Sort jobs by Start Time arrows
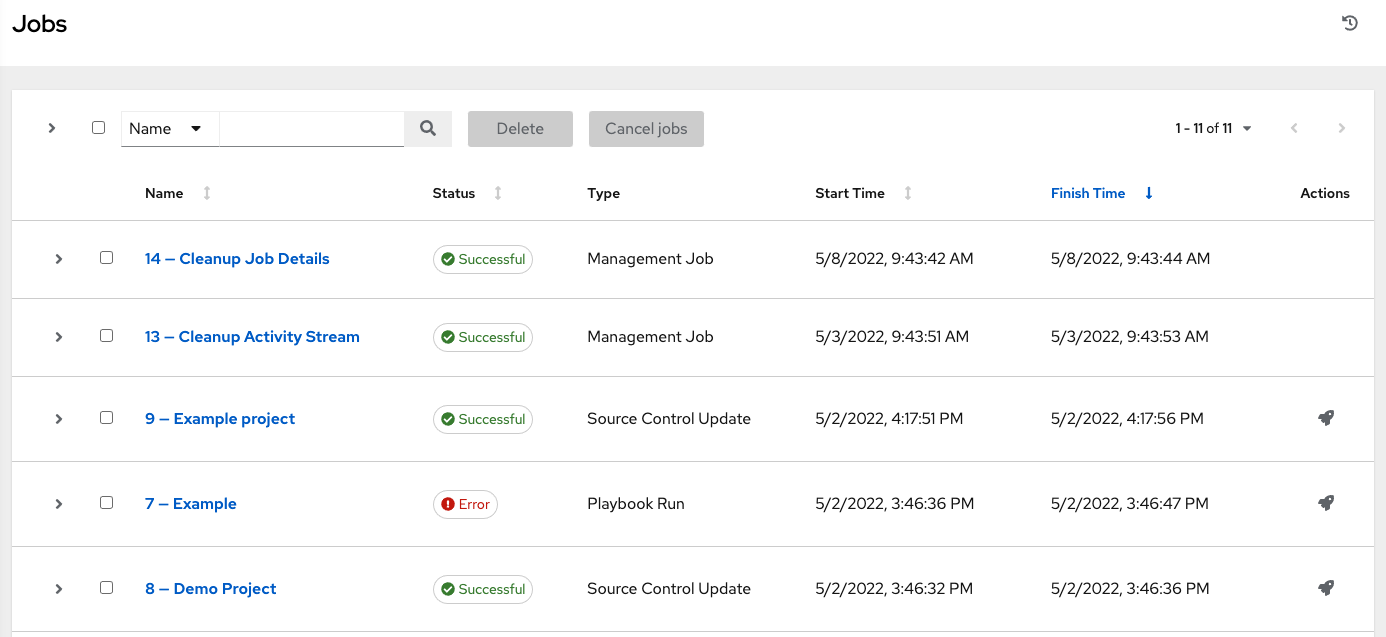The image size is (1386, 637). [x=907, y=192]
